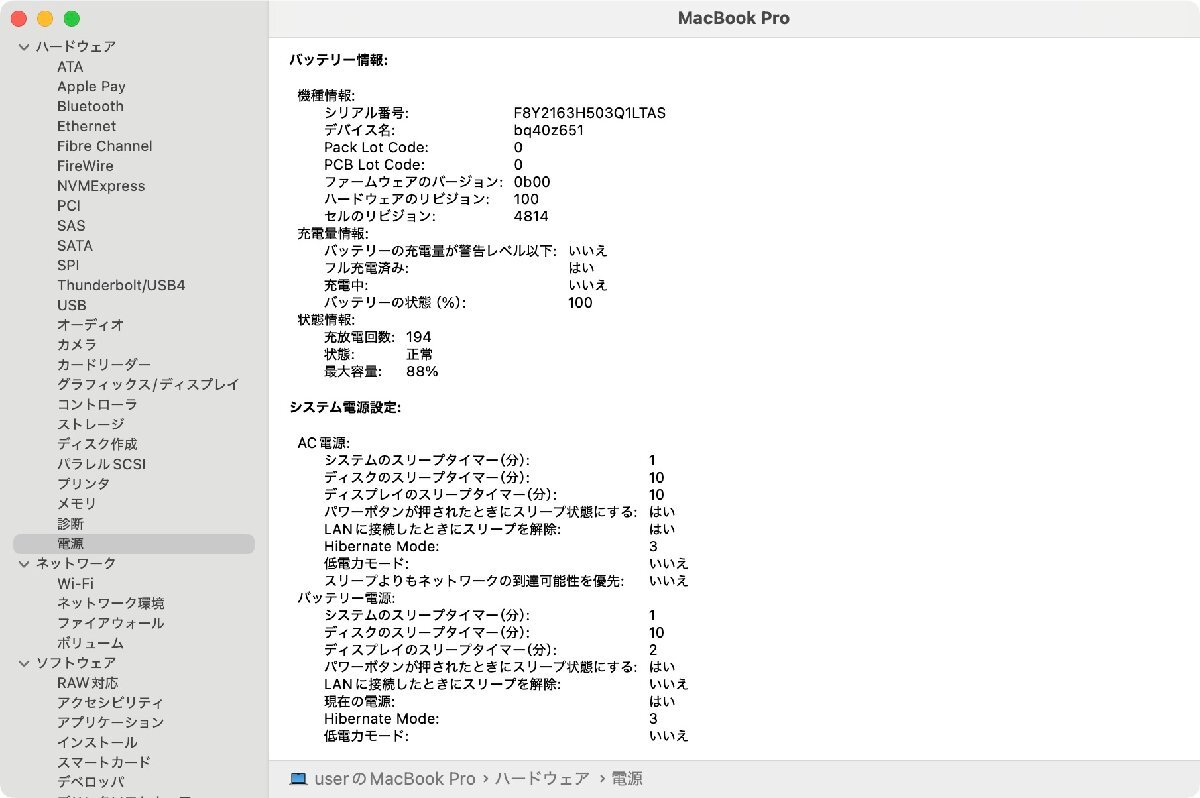Image resolution: width=1200 pixels, height=798 pixels.
Task: Select NVMExpress in the sidebar
Action: [x=103, y=186]
